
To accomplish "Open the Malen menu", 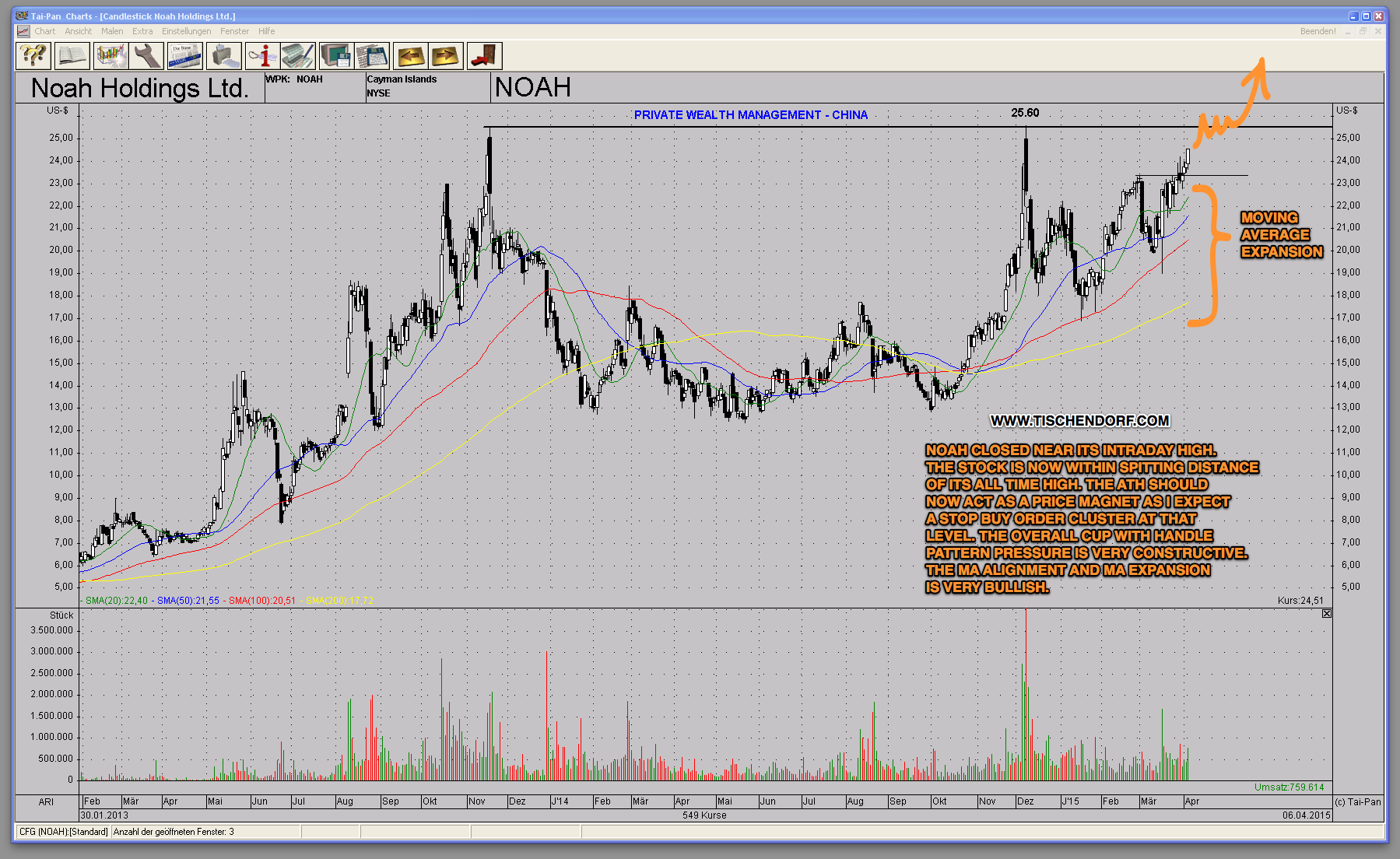I will coord(112,31).
